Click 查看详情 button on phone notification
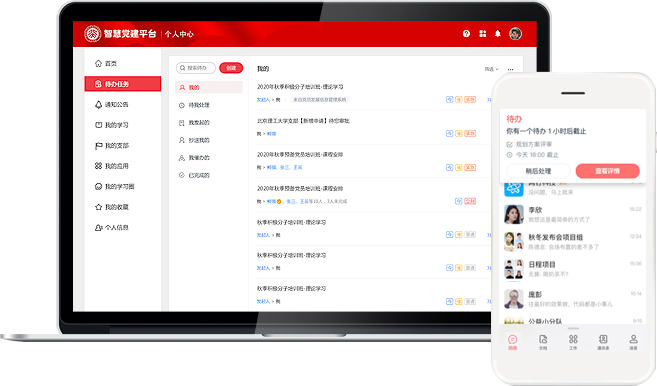Image resolution: width=657 pixels, height=386 pixels. coord(608,171)
